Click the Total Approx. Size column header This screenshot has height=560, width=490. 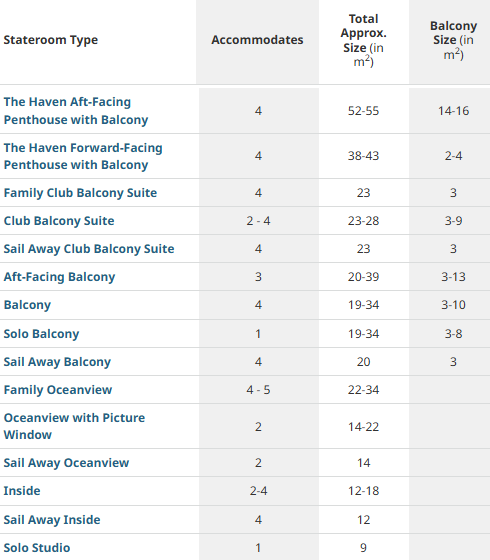click(364, 40)
